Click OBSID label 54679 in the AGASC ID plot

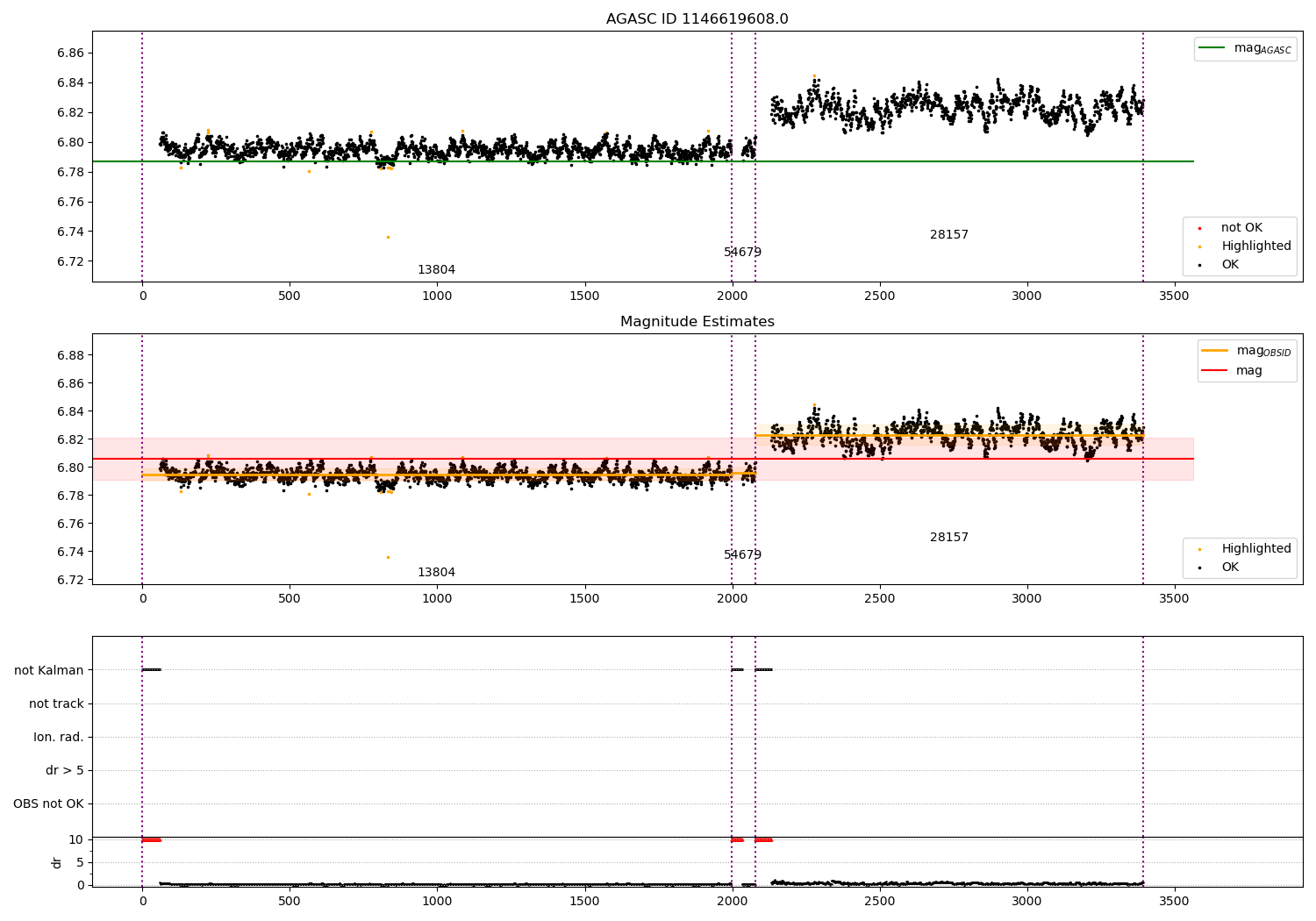tap(742, 253)
